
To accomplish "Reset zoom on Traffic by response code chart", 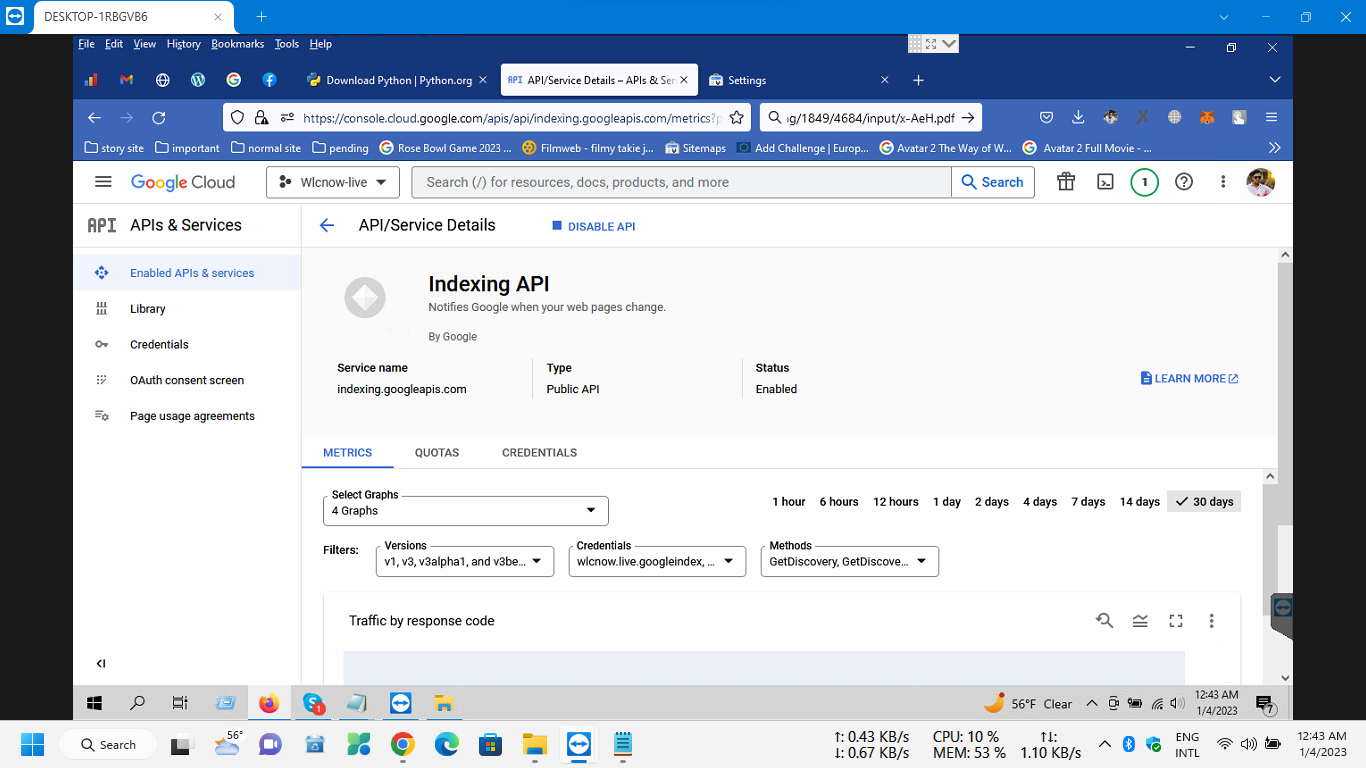I will (x=1104, y=621).
